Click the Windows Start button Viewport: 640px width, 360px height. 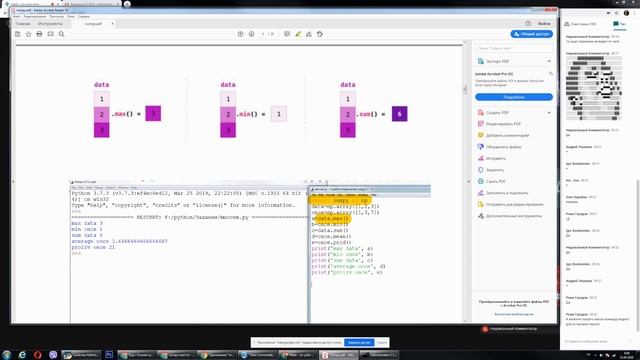tap(7, 355)
